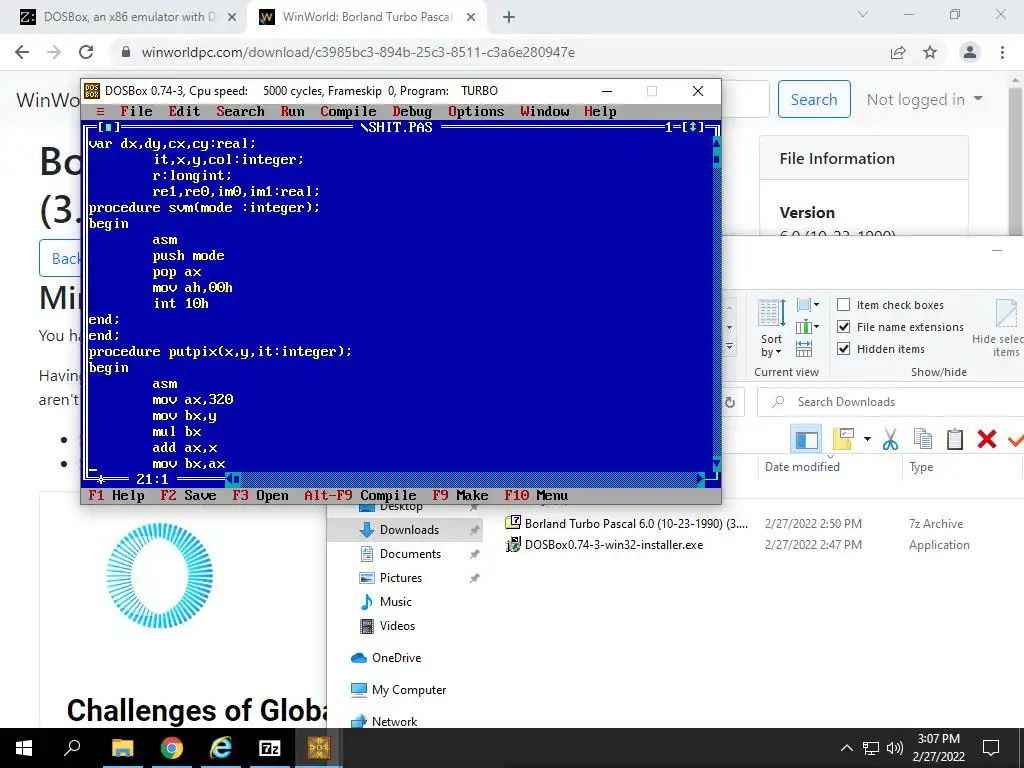The image size is (1024, 768).
Task: Click Hide selected items button
Action: point(1001,328)
